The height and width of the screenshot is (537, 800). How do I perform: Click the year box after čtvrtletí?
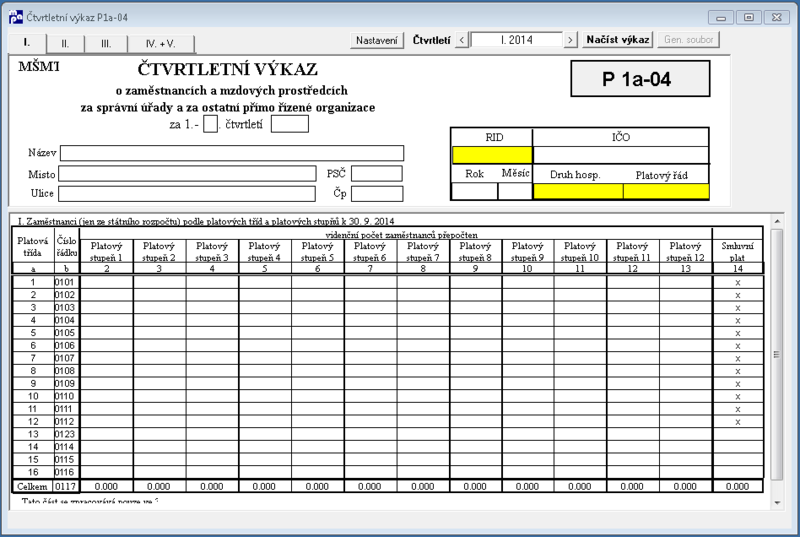coord(290,124)
